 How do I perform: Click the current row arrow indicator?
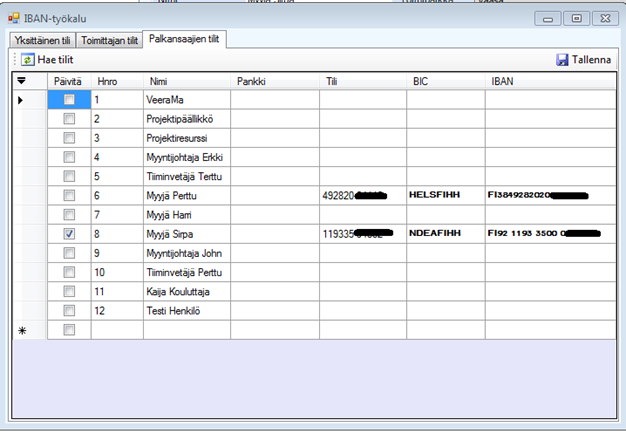[x=22, y=100]
